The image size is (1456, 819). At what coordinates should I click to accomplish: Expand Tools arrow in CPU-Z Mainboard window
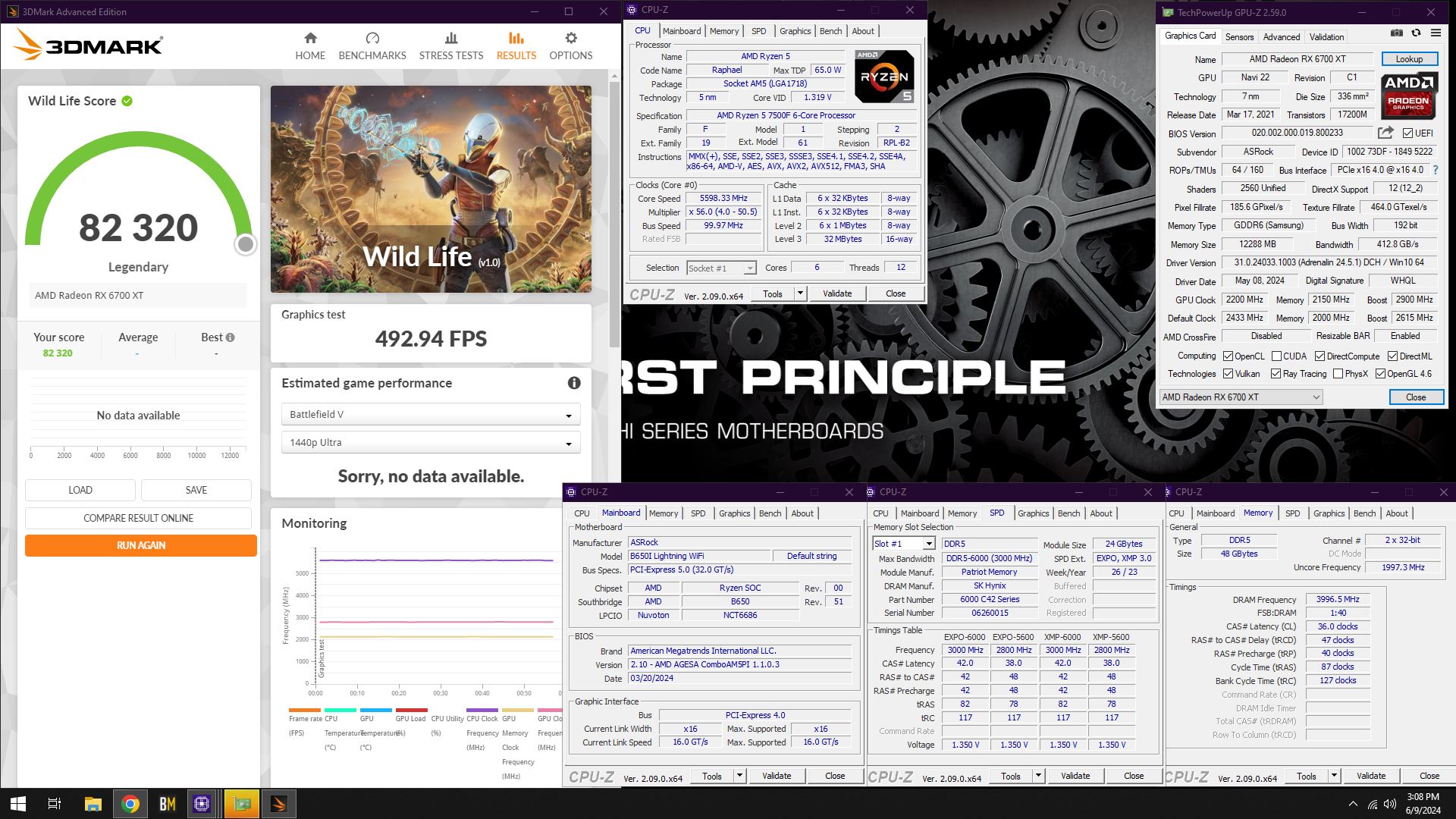[739, 776]
